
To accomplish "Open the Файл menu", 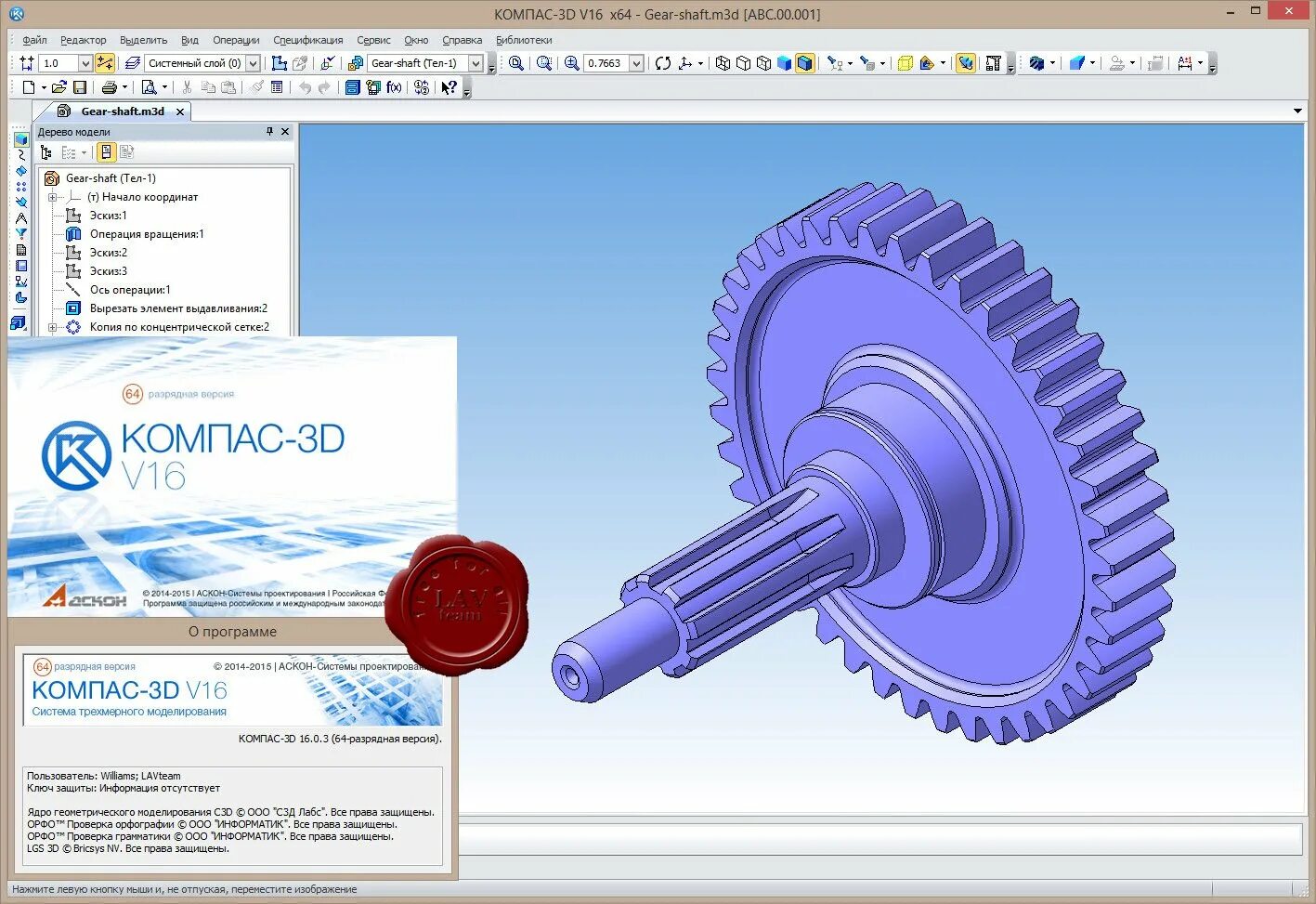I will [34, 40].
